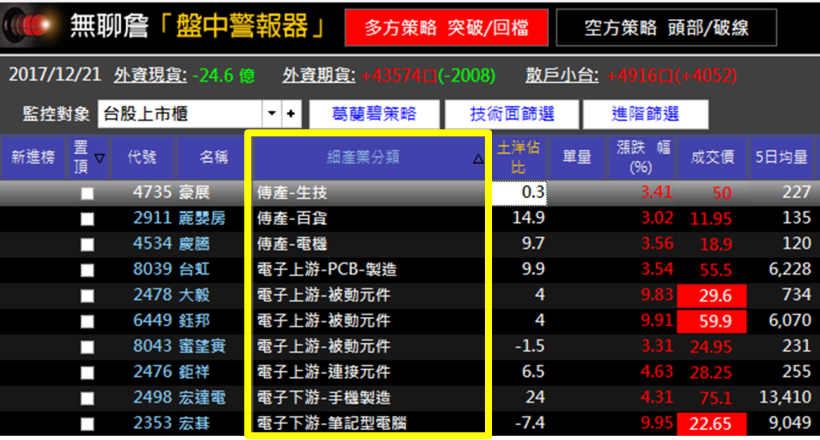
Task: Click the highlighted price 59.9
Action: [x=712, y=321]
